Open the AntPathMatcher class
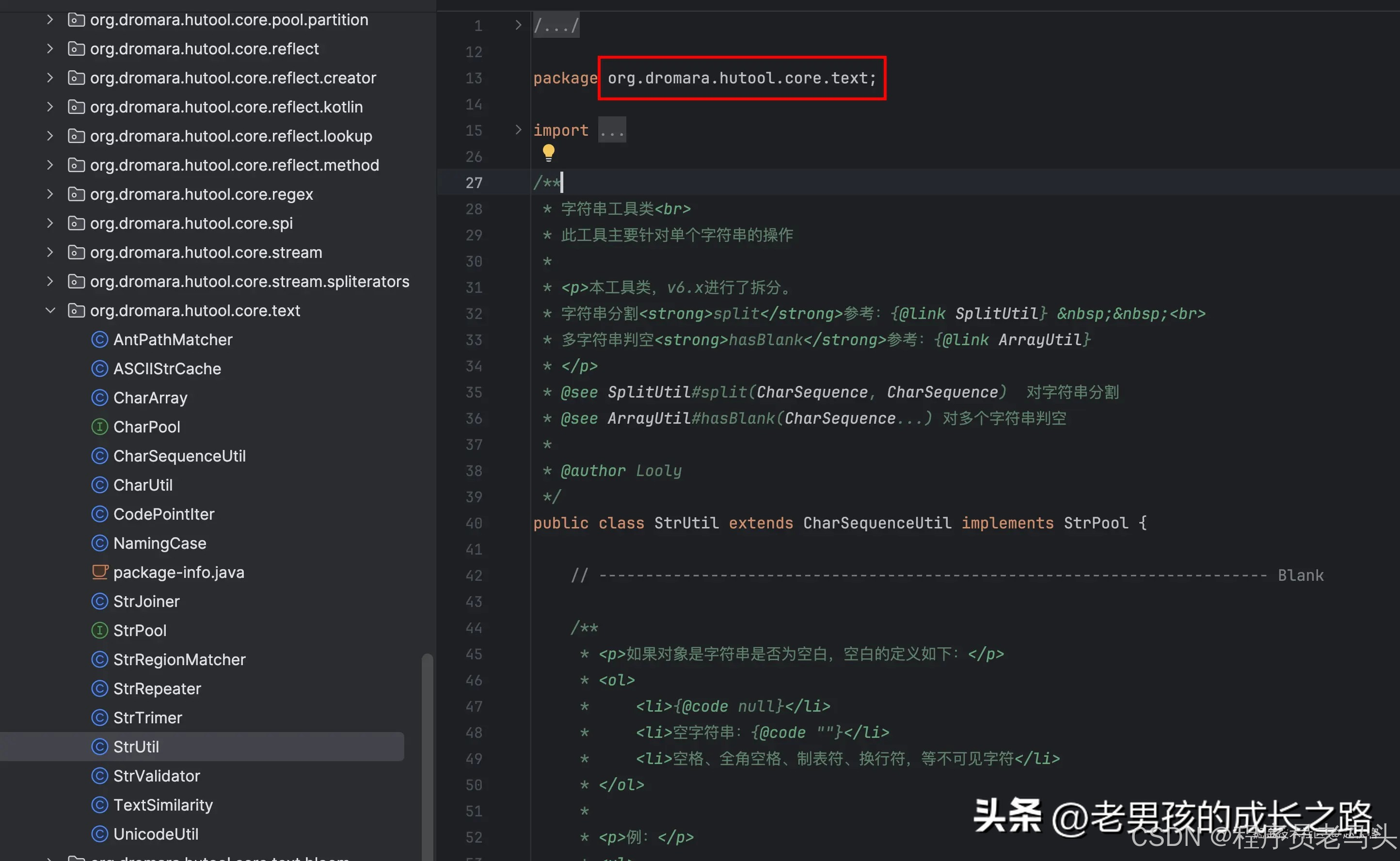Screen dimensions: 1400x861 (173, 339)
